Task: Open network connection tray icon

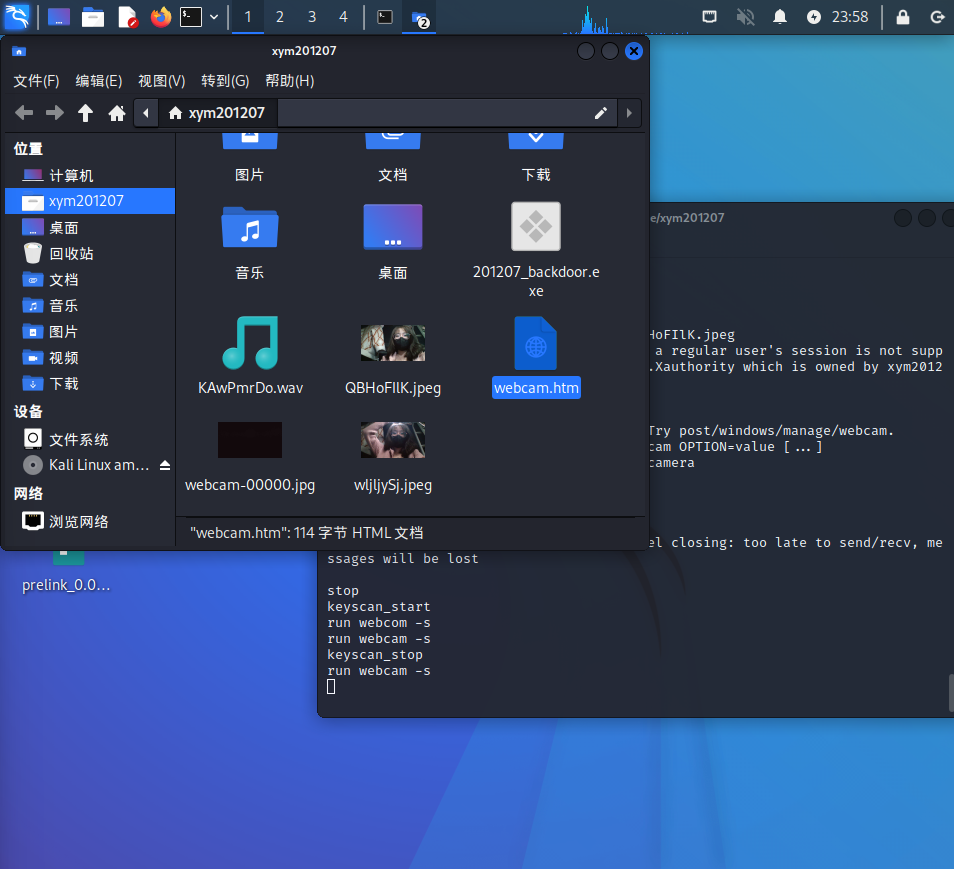Action: click(x=709, y=17)
